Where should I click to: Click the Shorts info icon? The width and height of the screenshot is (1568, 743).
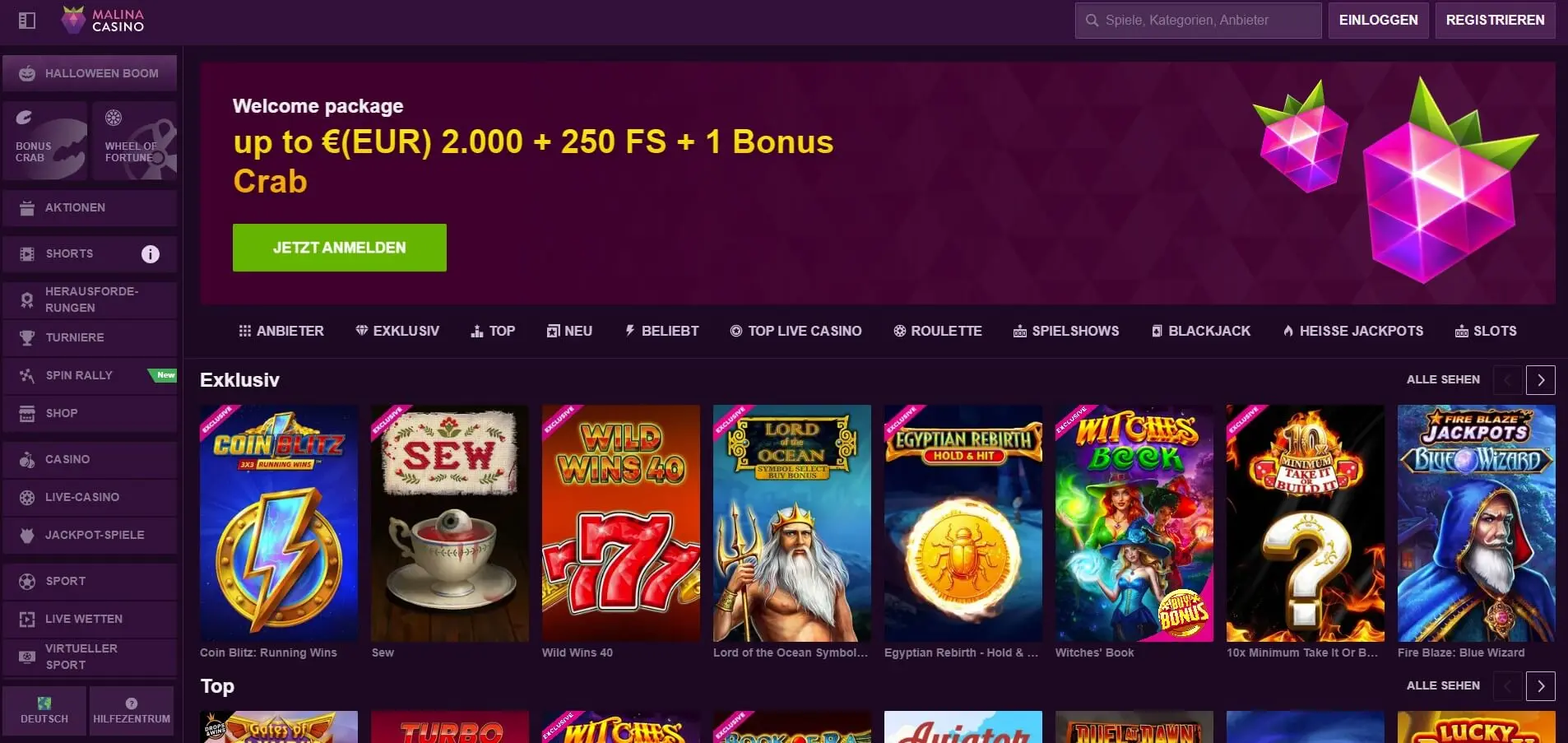151,254
